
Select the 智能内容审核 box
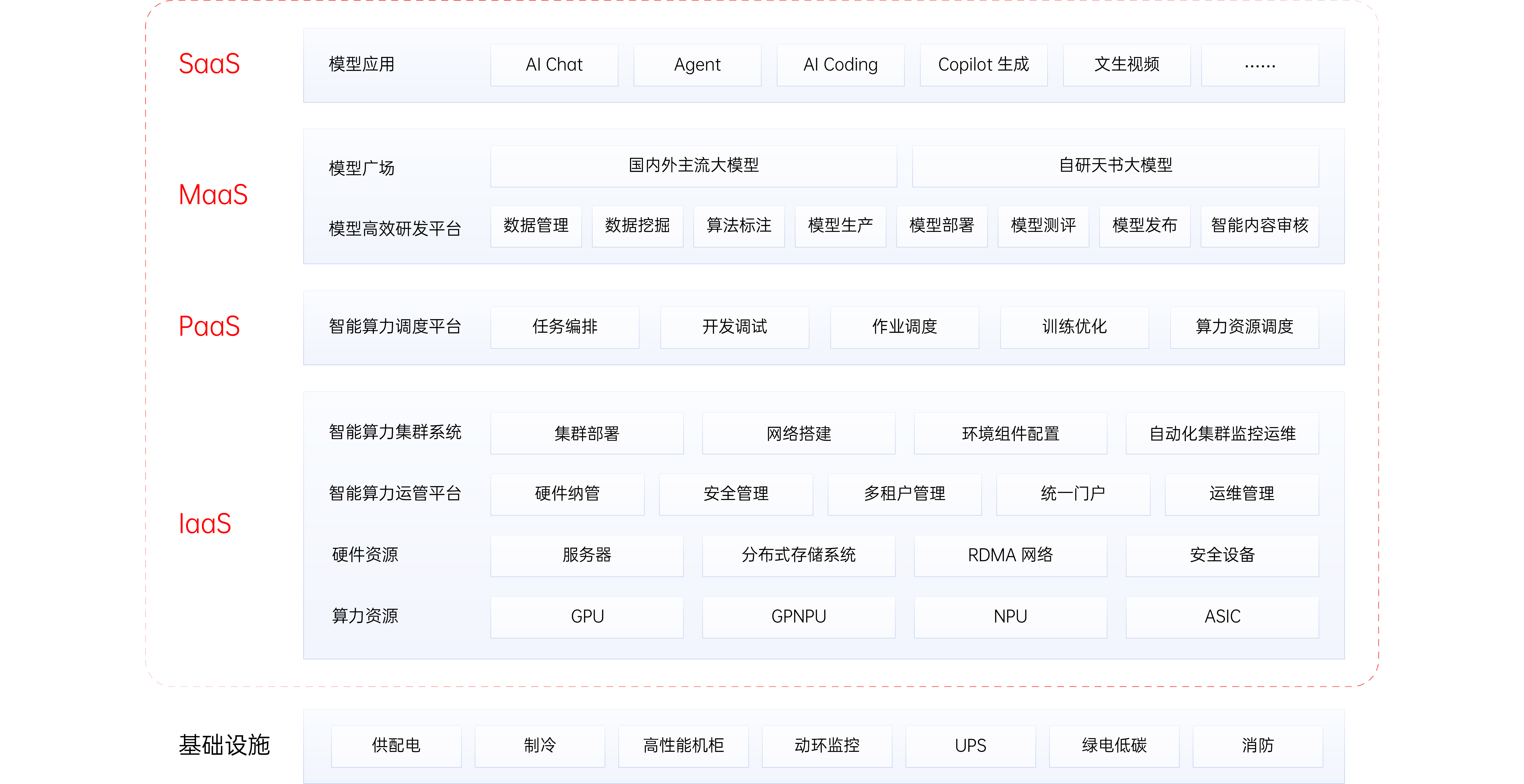1260,226
